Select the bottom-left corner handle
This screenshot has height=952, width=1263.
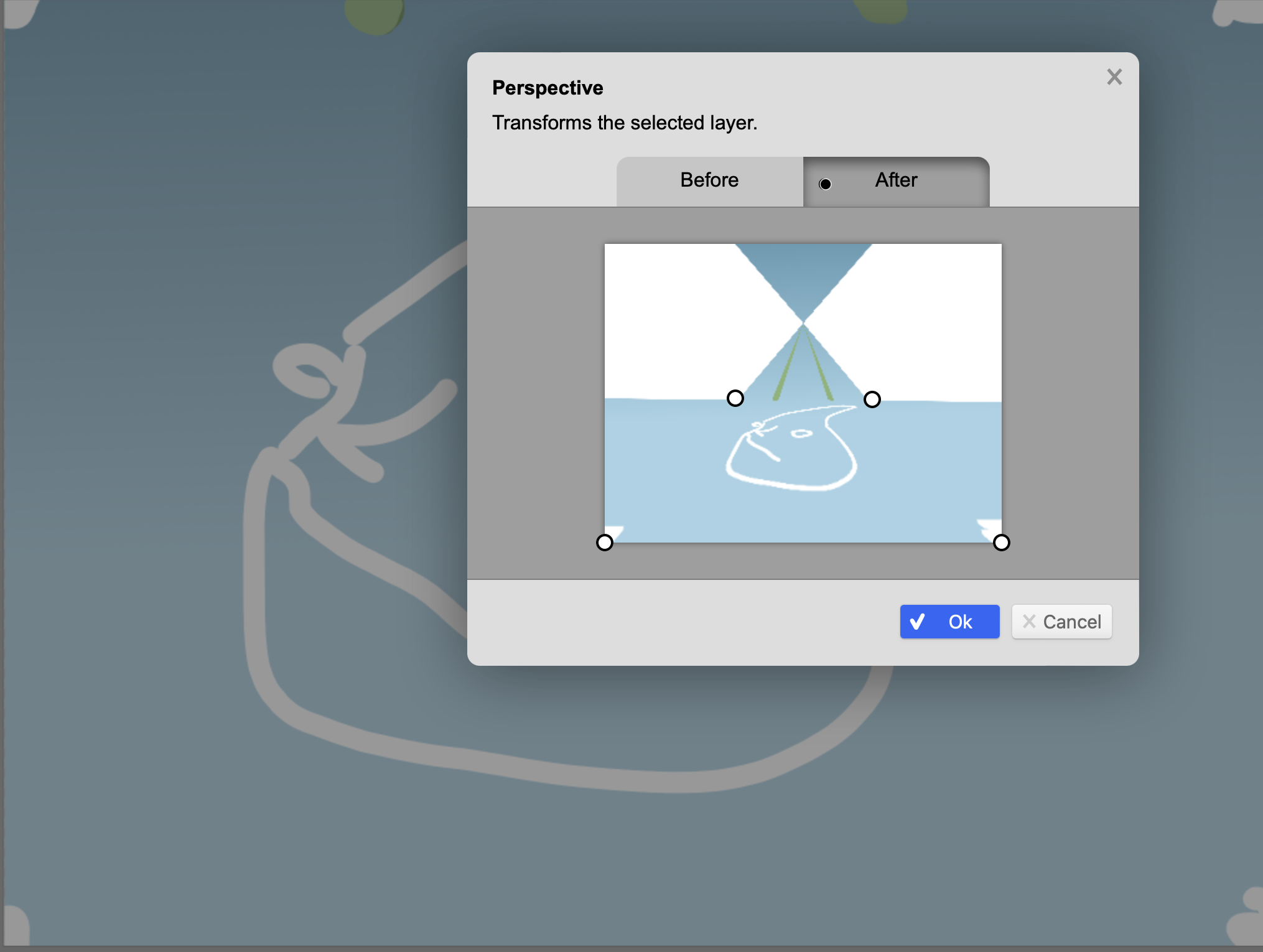click(605, 543)
